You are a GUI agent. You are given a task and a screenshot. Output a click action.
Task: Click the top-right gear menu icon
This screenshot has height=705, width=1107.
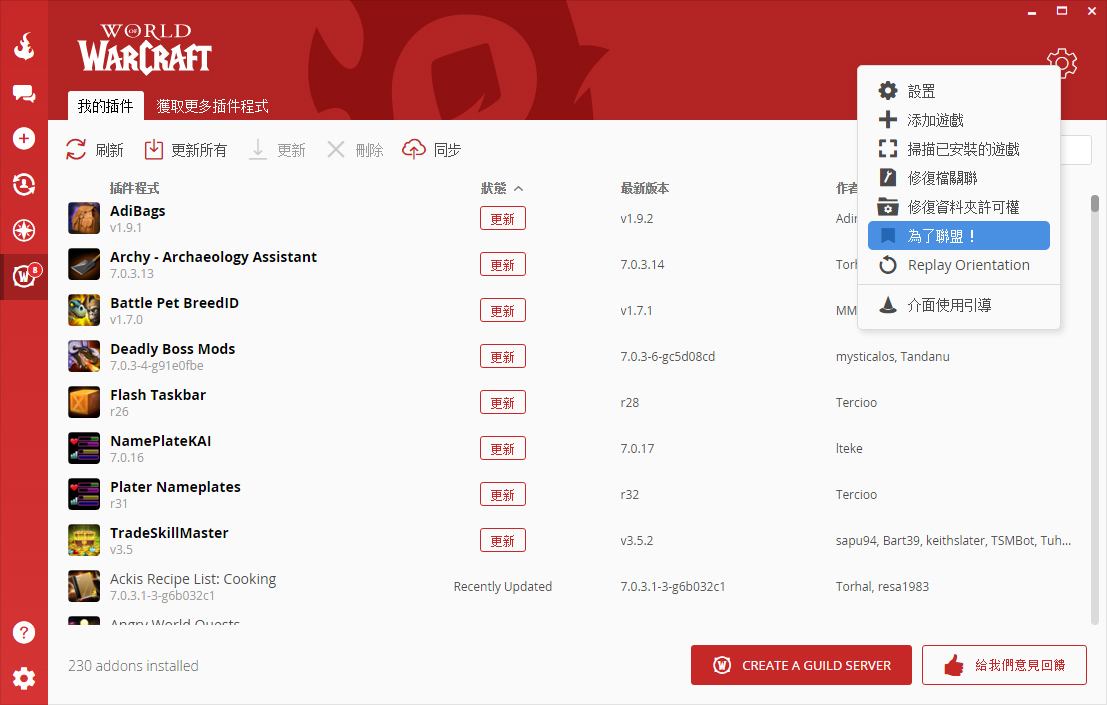1062,63
